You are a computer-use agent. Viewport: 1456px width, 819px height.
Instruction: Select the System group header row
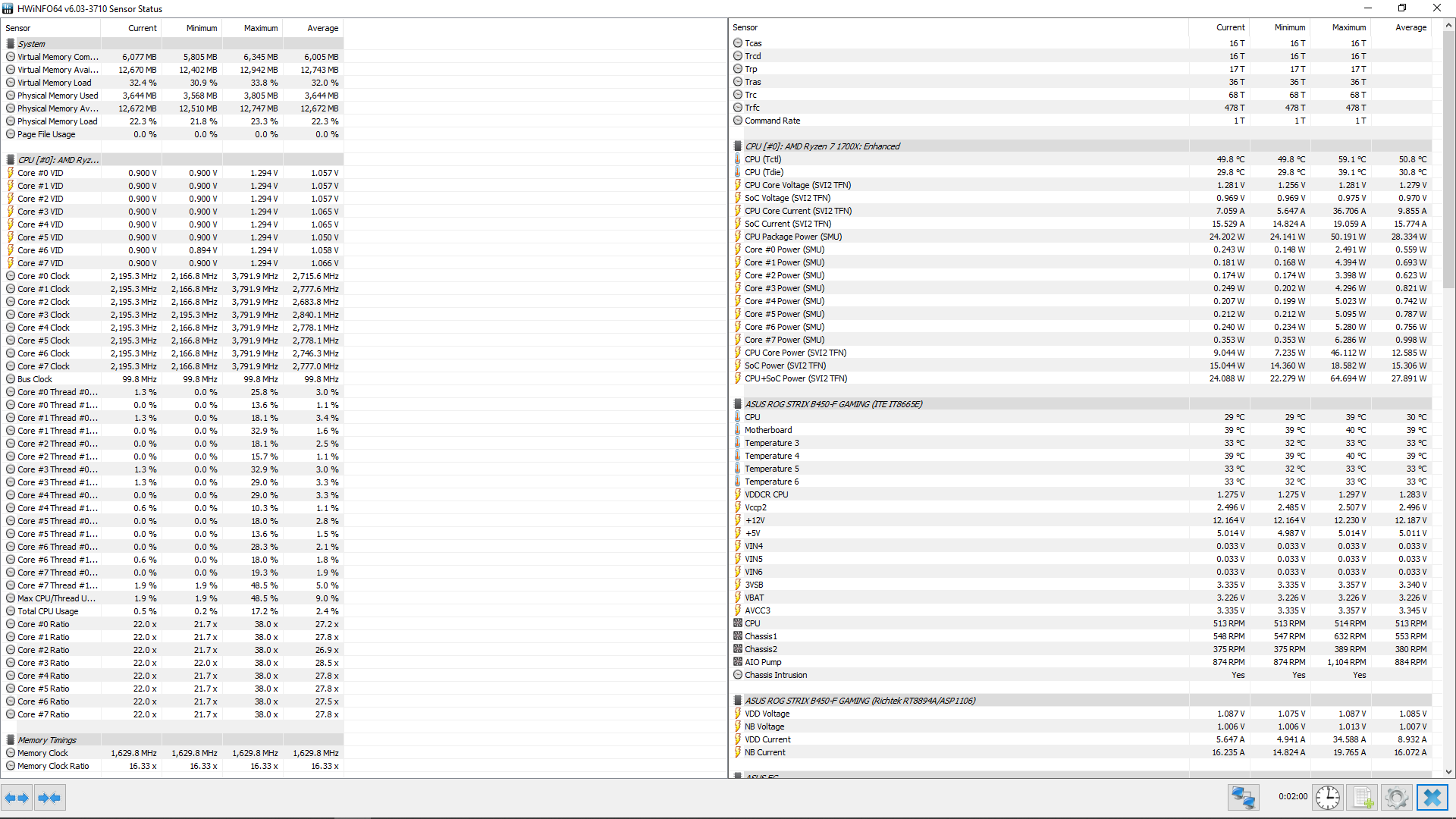pos(32,44)
